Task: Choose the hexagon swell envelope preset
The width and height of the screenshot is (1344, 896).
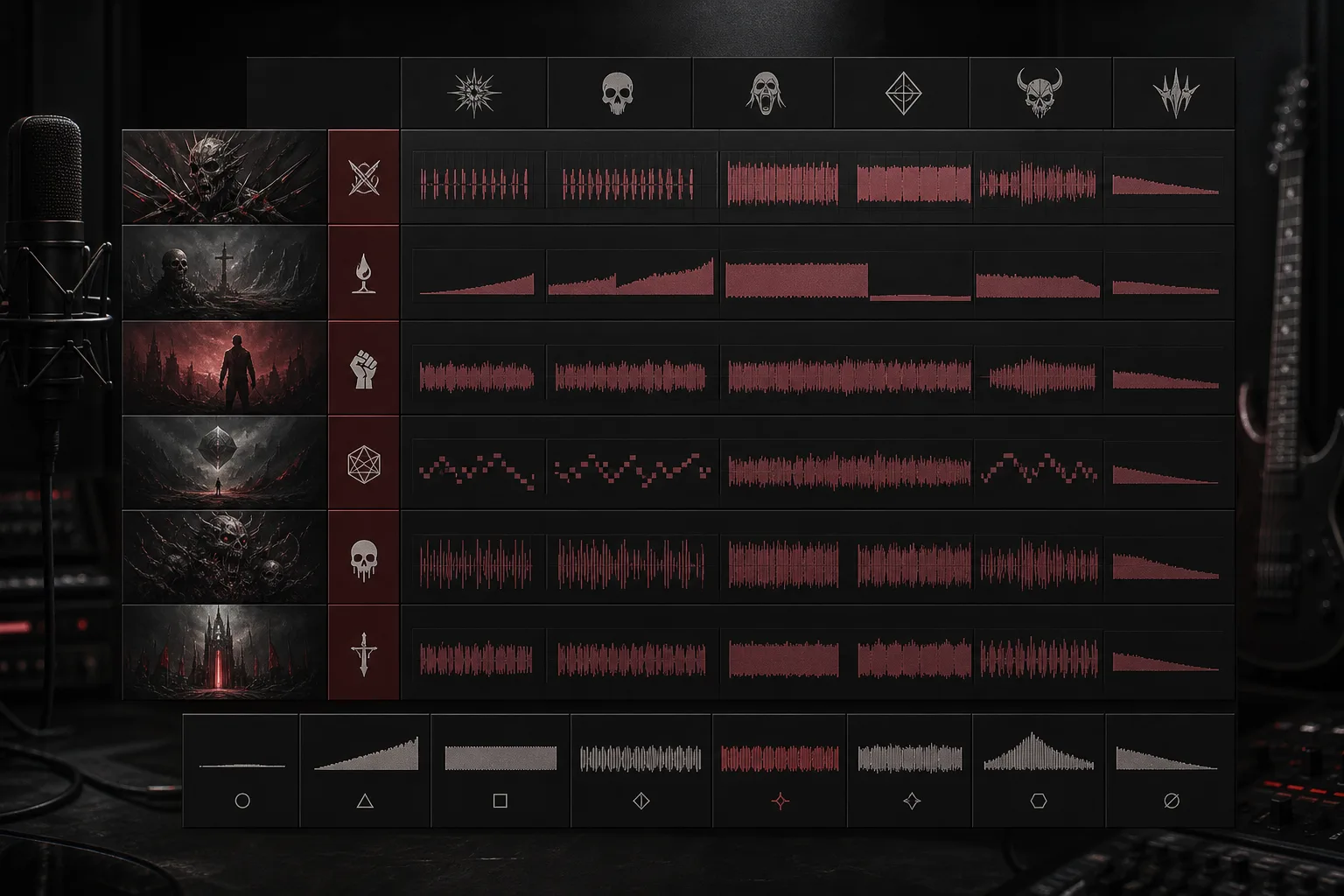Action: [1039, 770]
